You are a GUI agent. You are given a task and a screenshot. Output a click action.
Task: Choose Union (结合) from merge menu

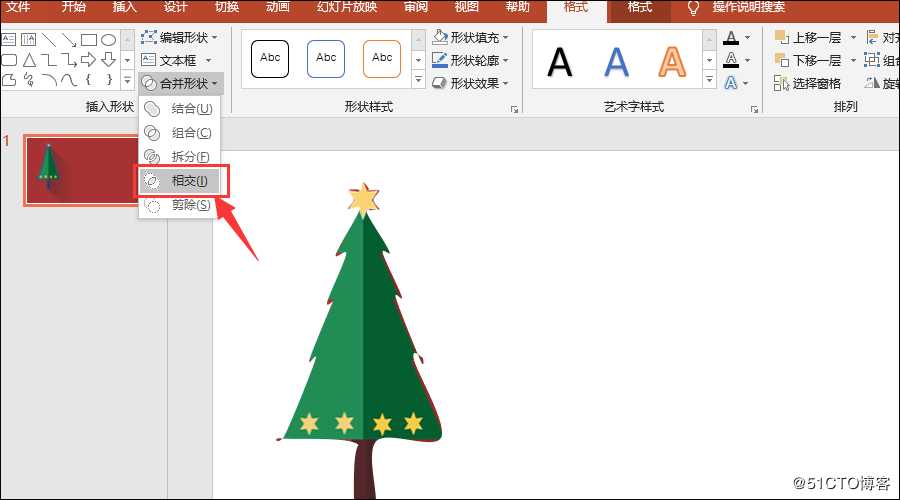click(179, 108)
